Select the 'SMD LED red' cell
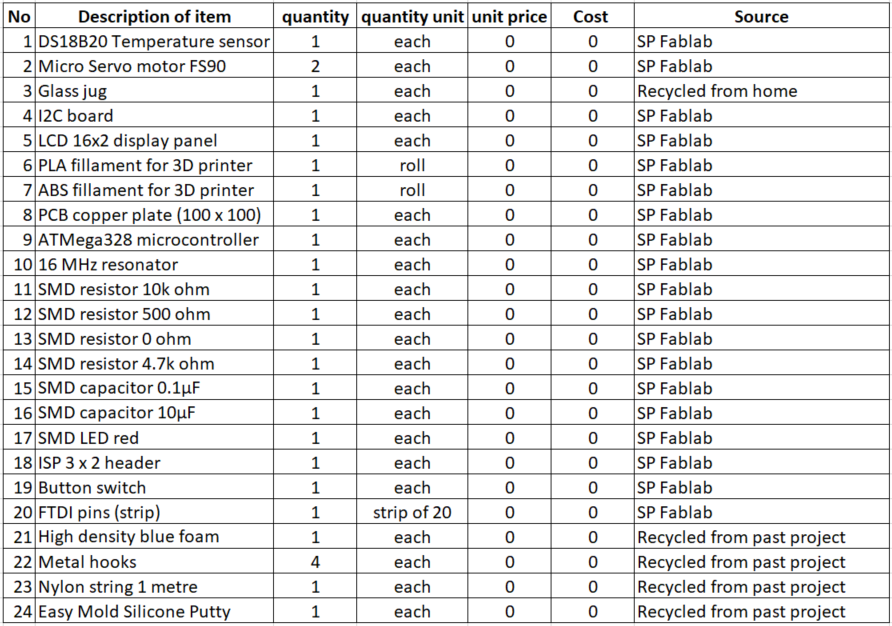892x626 pixels. point(154,438)
